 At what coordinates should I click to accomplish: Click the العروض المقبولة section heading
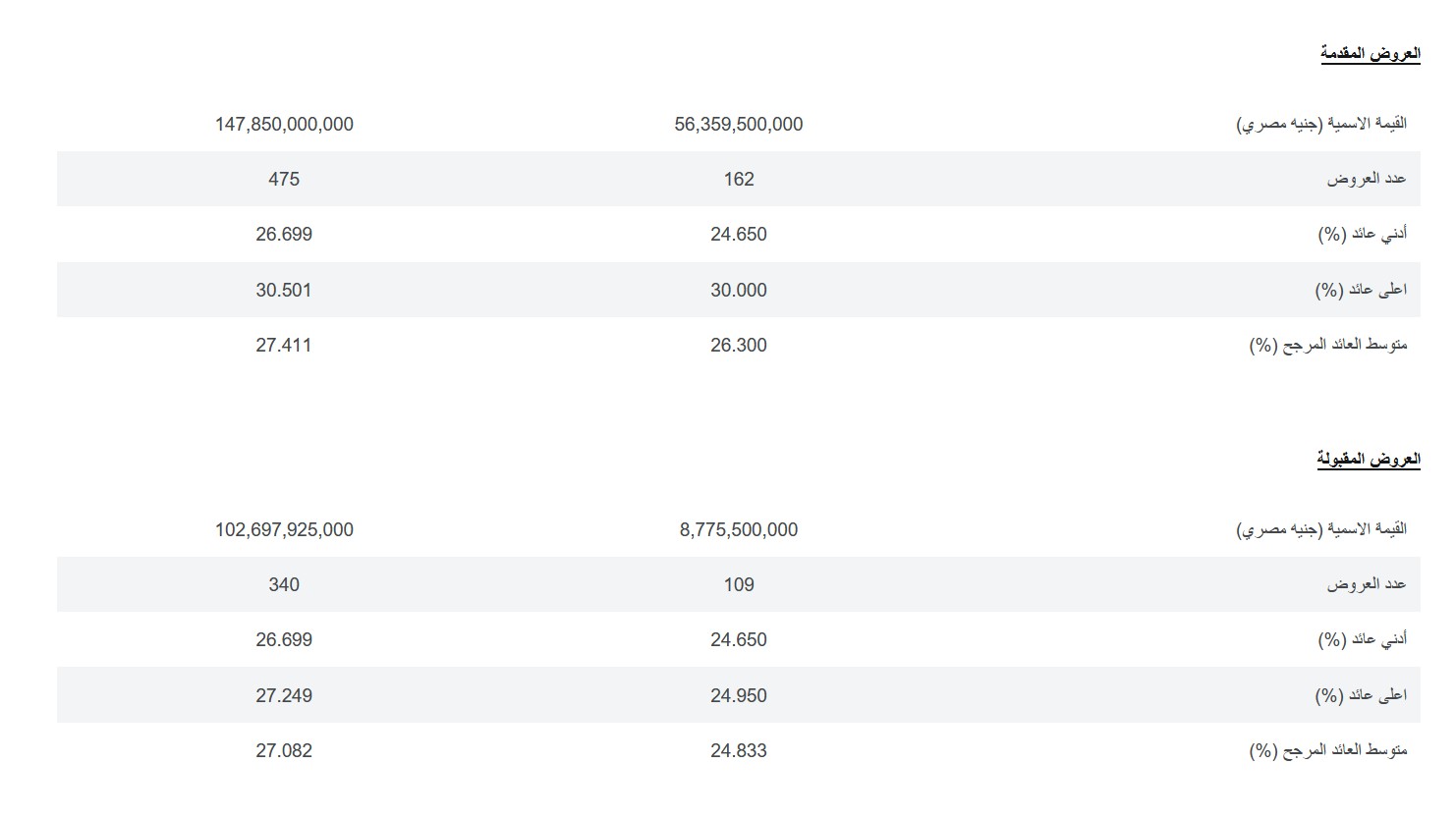click(x=1369, y=459)
